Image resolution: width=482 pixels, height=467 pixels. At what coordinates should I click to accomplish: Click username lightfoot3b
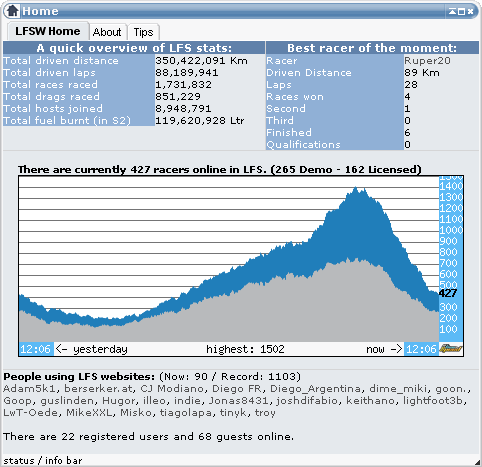pyautogui.click(x=433, y=401)
